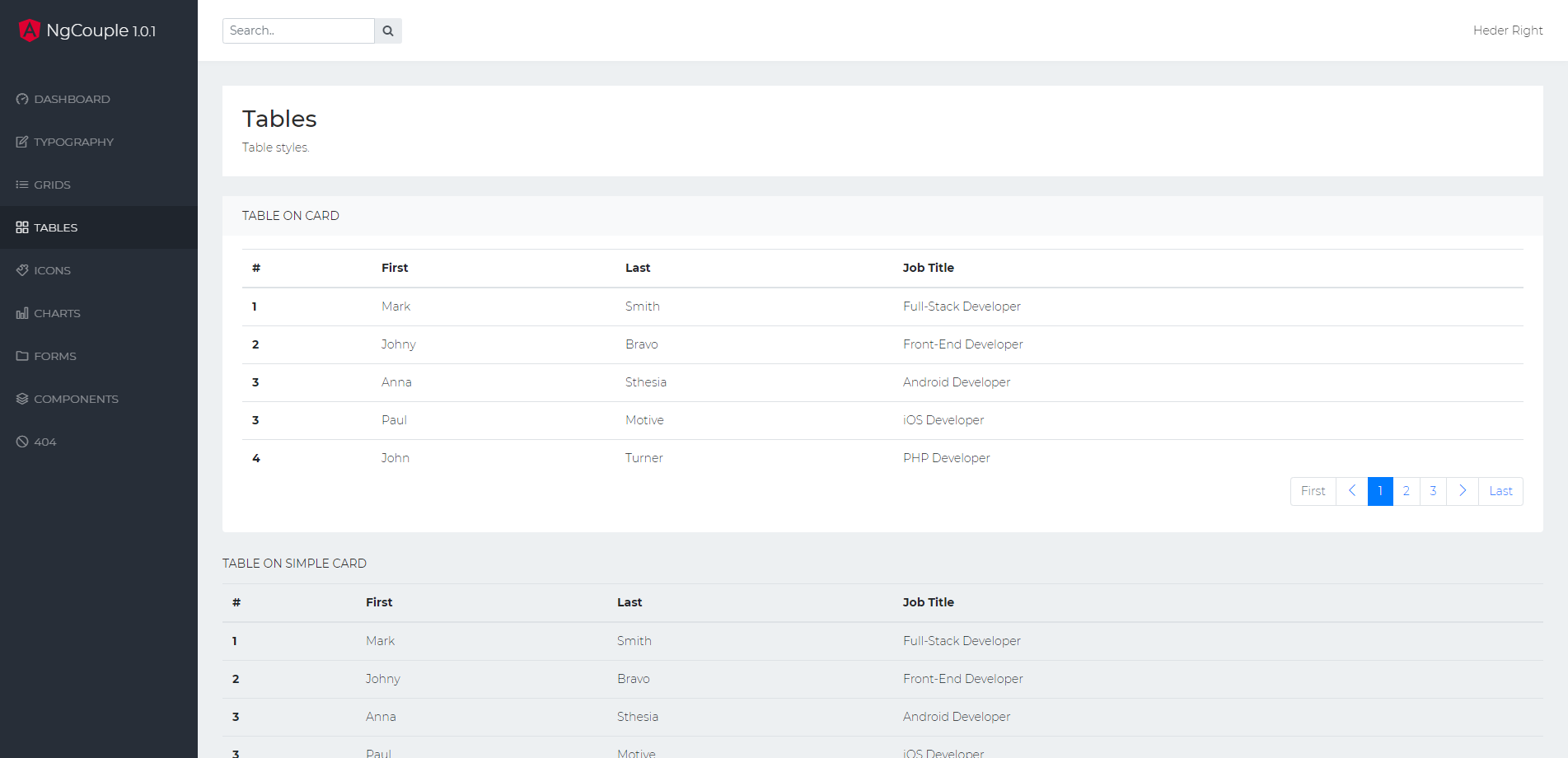Focus the Search input field
The height and width of the screenshot is (758, 1568).
(298, 30)
